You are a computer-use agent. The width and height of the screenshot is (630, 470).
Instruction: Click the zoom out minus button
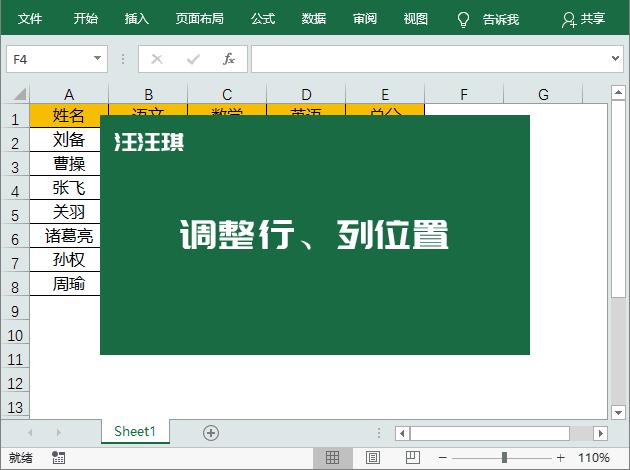(x=443, y=458)
